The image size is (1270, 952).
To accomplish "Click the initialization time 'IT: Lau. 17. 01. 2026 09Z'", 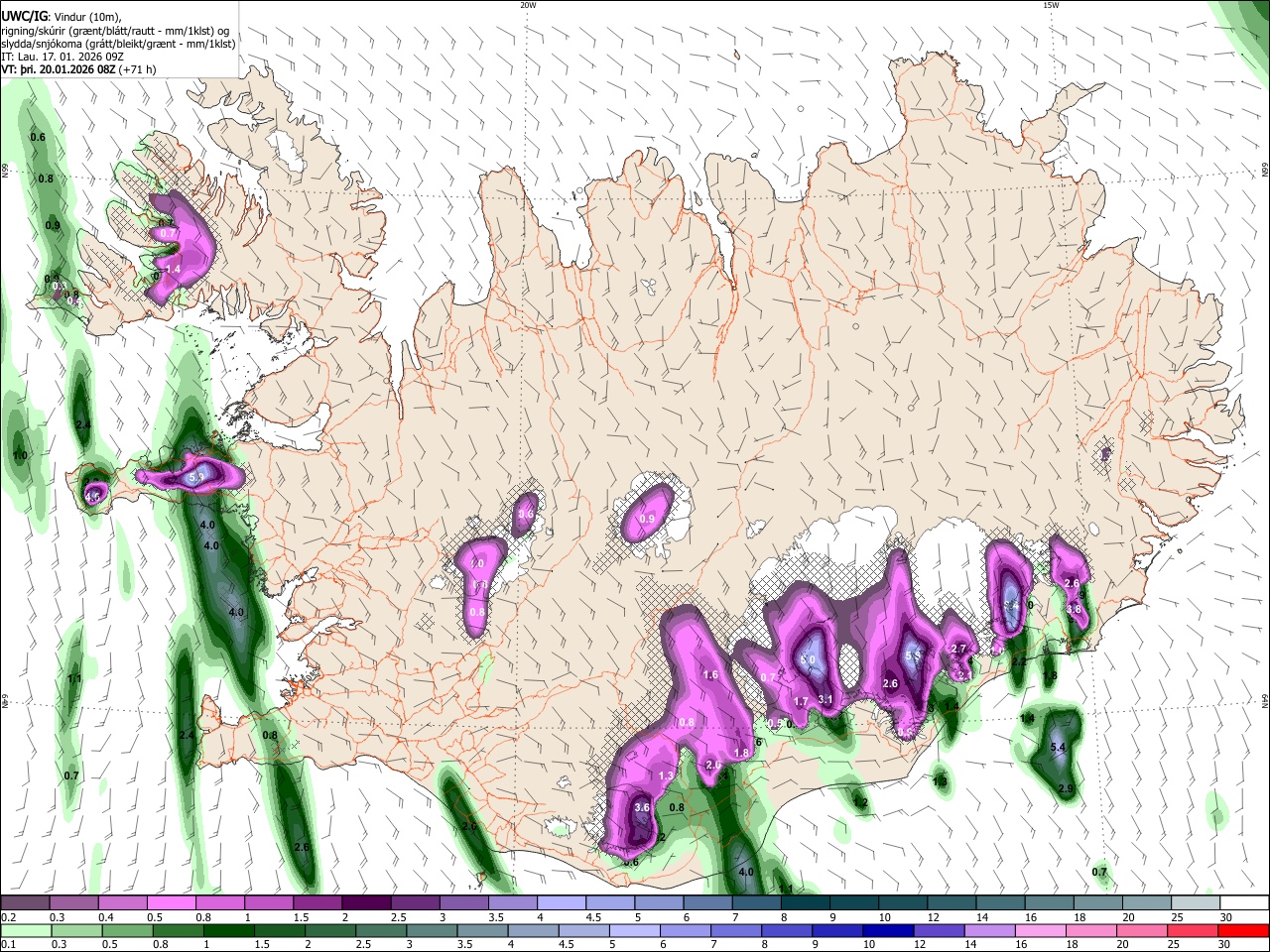I will [x=63, y=57].
